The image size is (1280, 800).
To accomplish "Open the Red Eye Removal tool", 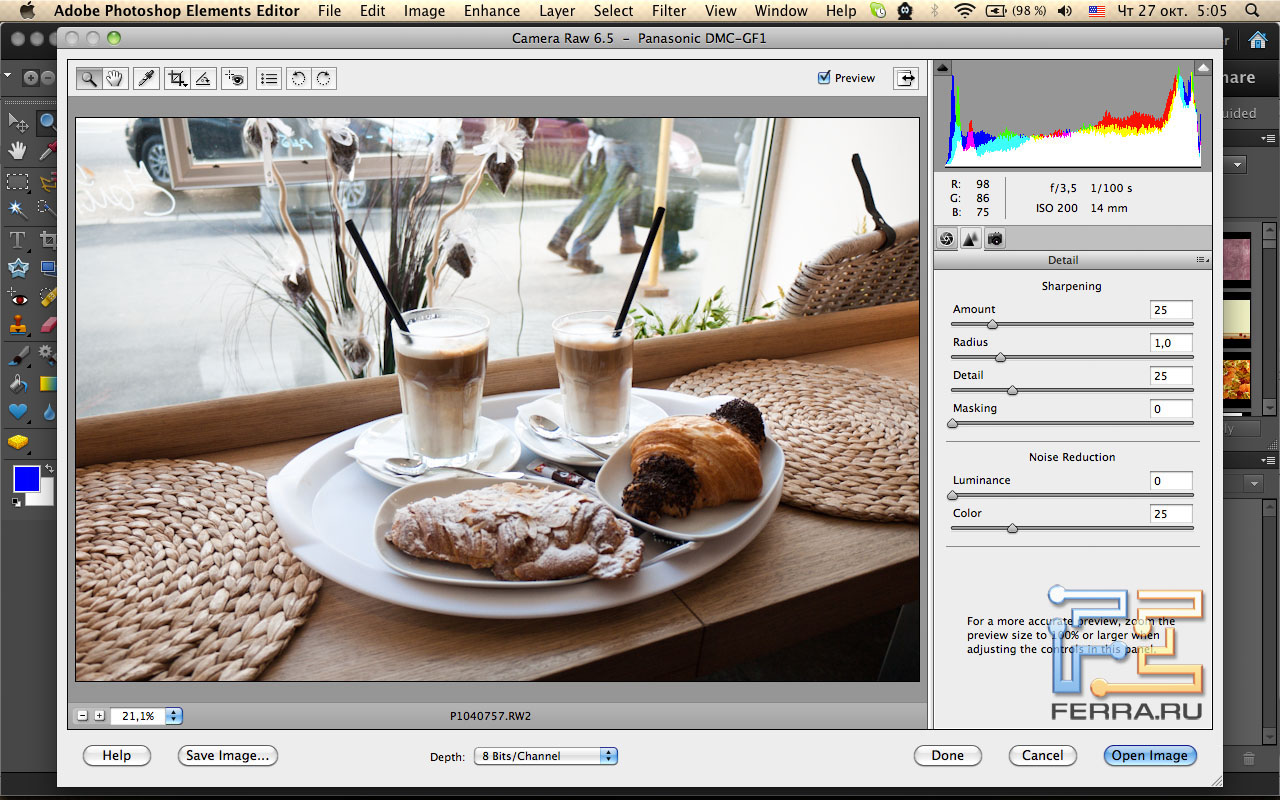I will [234, 77].
